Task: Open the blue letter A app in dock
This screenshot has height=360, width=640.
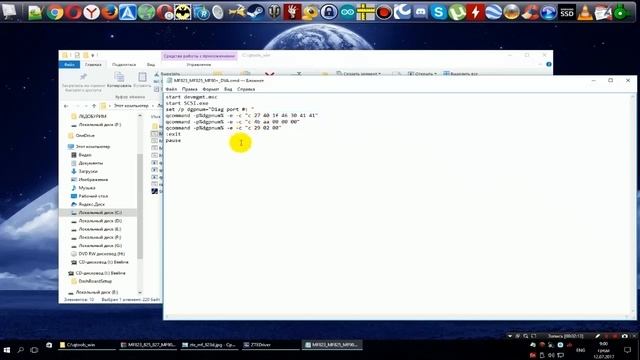Action: click(x=128, y=12)
